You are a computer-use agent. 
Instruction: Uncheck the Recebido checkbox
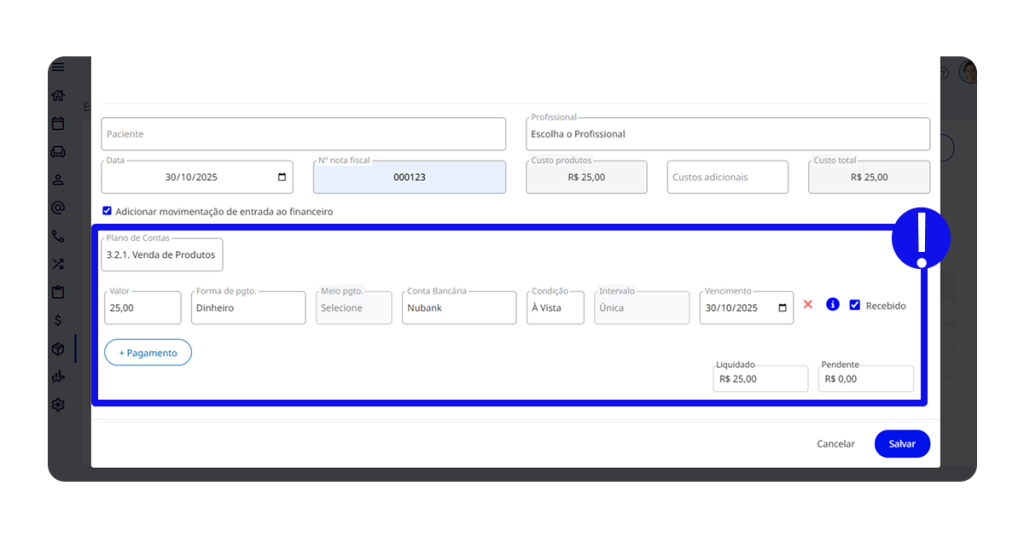pos(855,305)
